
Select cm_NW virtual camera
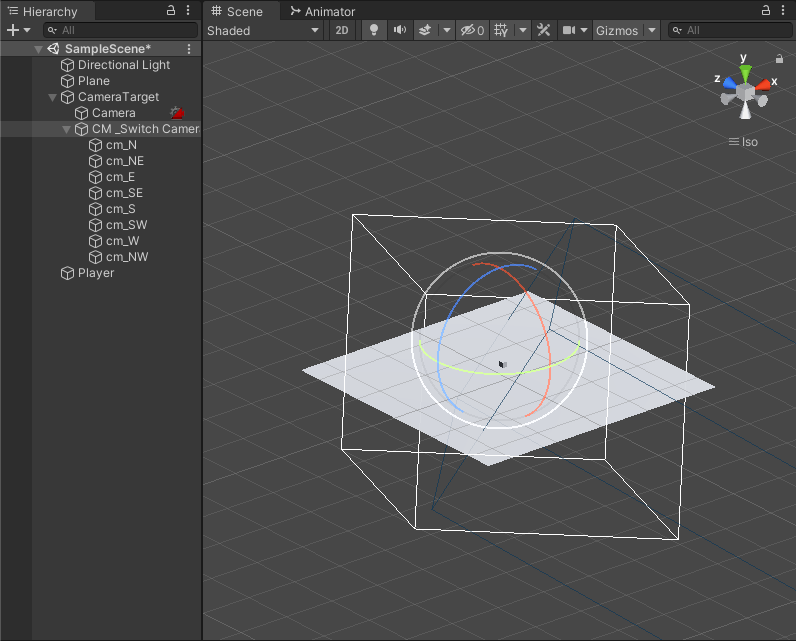pos(127,257)
